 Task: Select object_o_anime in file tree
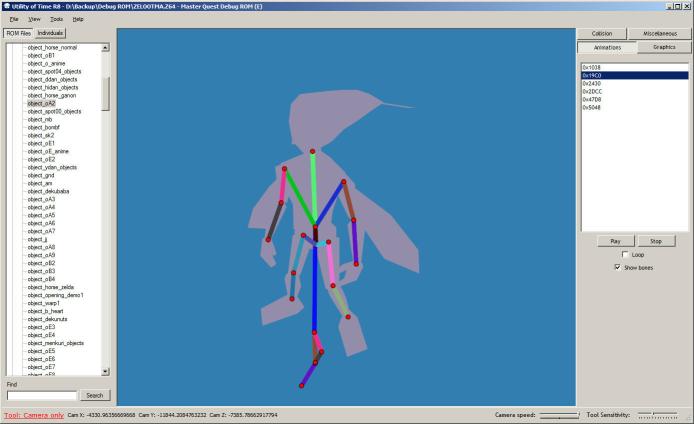(x=46, y=63)
